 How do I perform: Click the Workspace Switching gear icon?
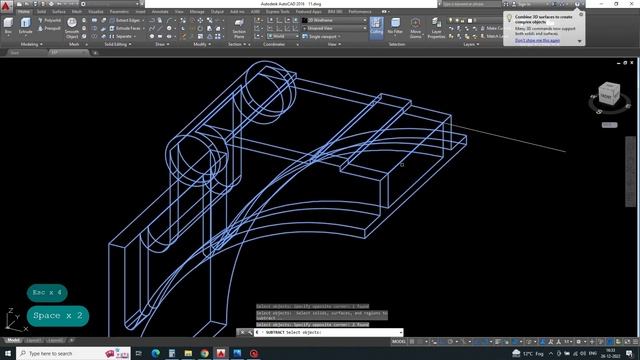pos(579,341)
